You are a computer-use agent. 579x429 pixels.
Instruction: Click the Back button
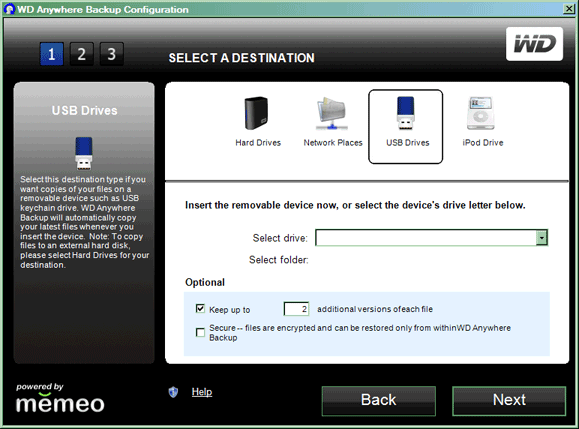click(x=378, y=401)
